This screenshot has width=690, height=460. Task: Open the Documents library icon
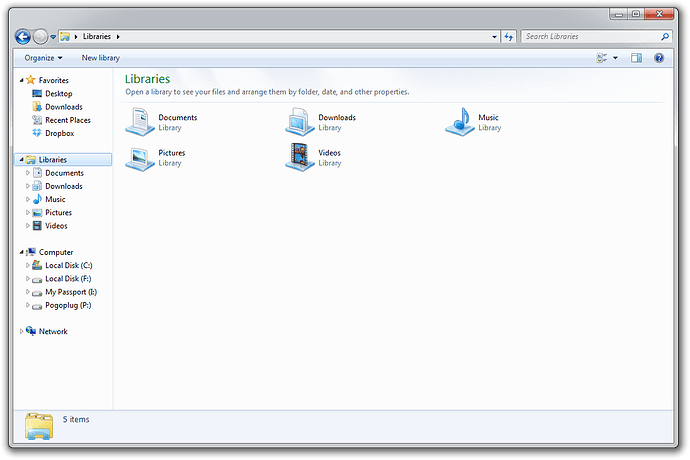140,122
